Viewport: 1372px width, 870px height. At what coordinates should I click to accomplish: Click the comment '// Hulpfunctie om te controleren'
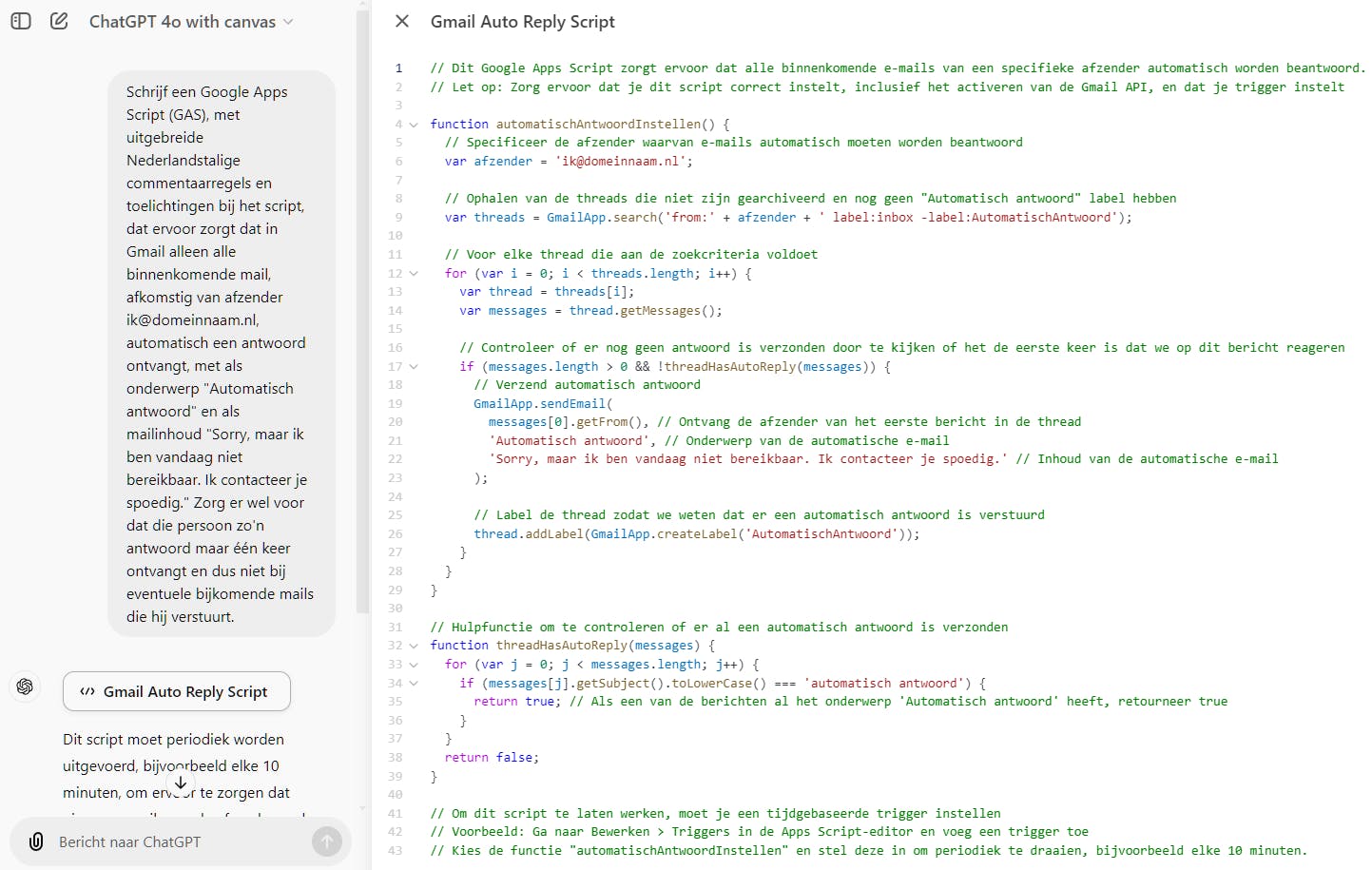[x=719, y=627]
